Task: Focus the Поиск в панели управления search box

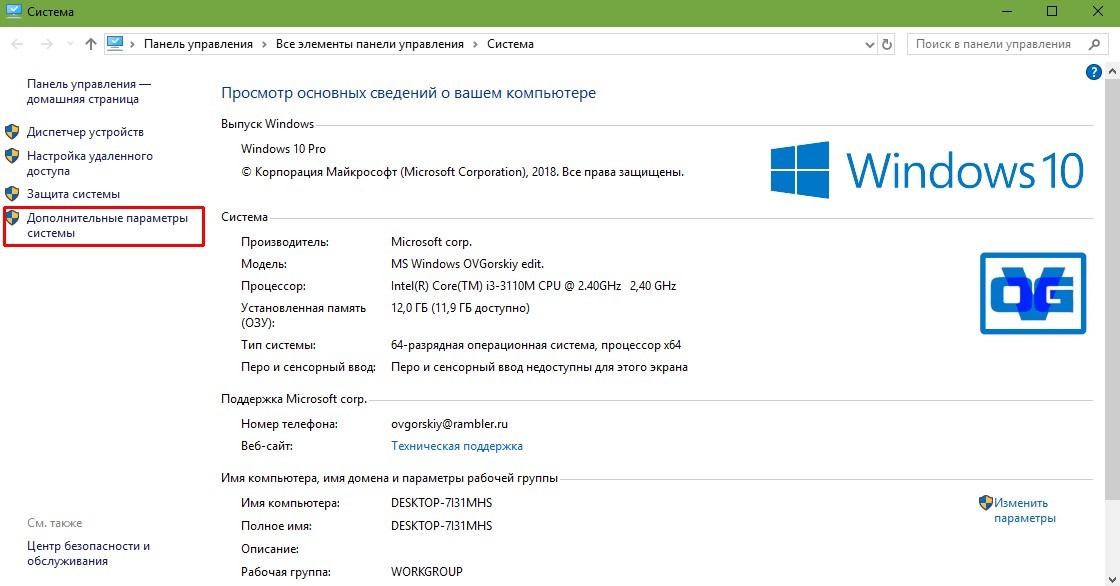Action: (x=1007, y=44)
